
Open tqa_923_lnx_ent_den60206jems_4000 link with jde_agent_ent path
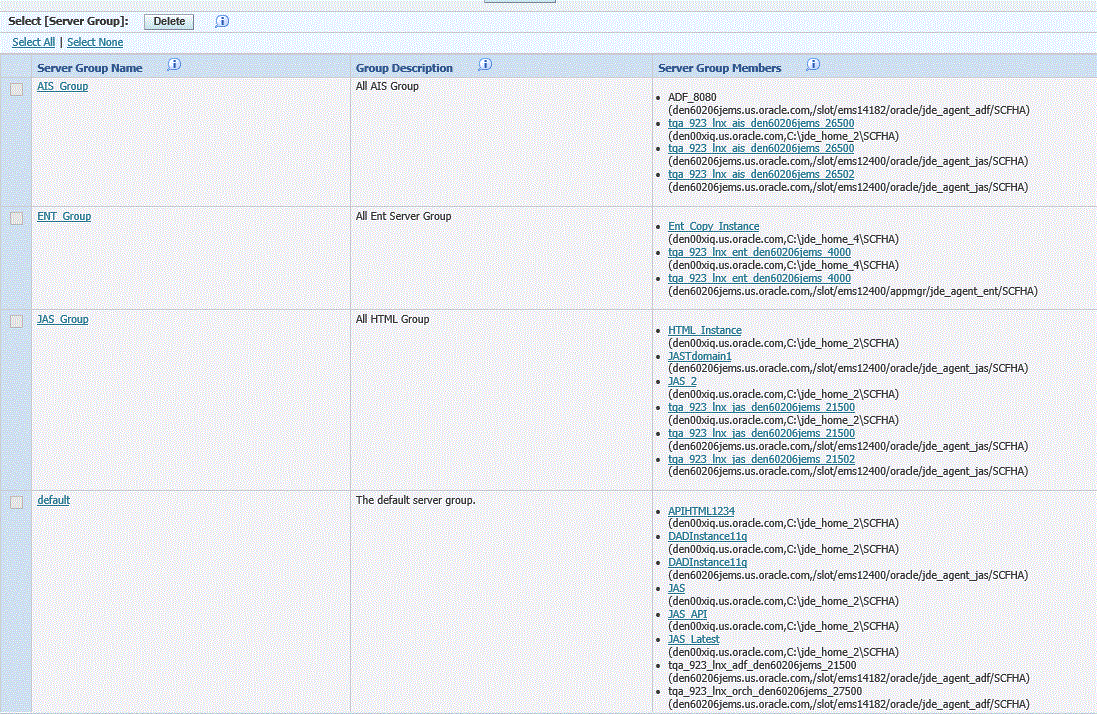(760, 278)
